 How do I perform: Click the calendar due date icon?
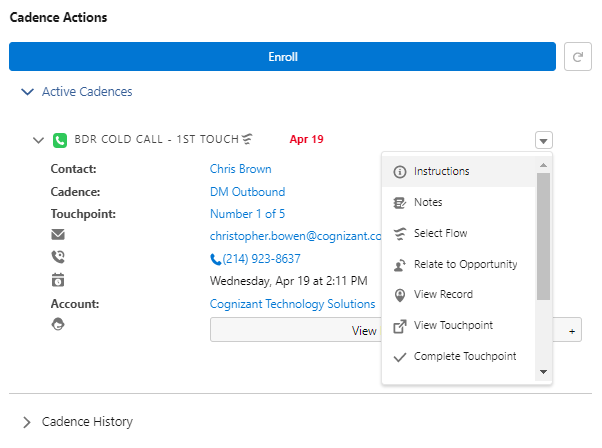(58, 280)
